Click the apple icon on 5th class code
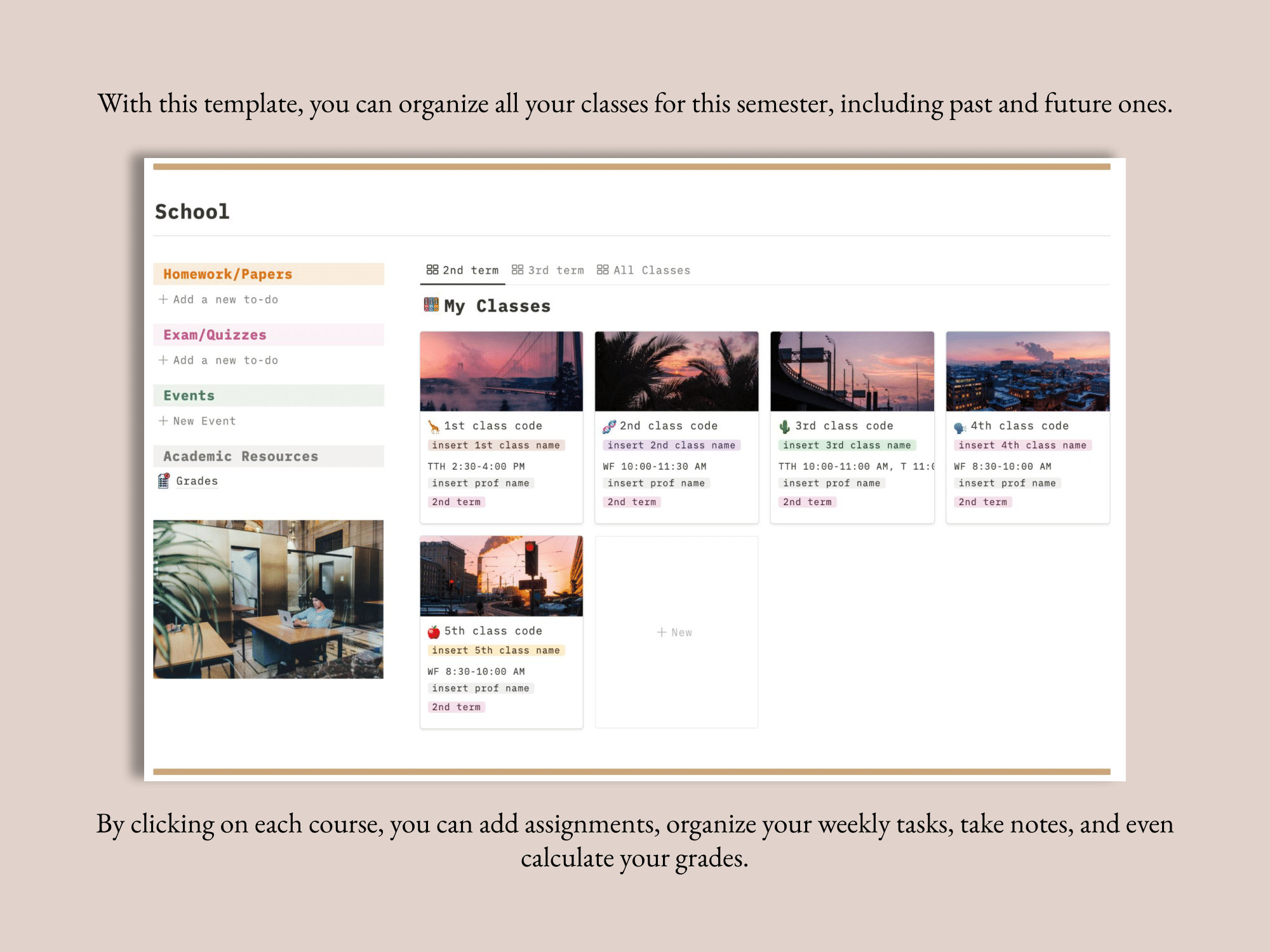The image size is (1270, 952). point(432,631)
